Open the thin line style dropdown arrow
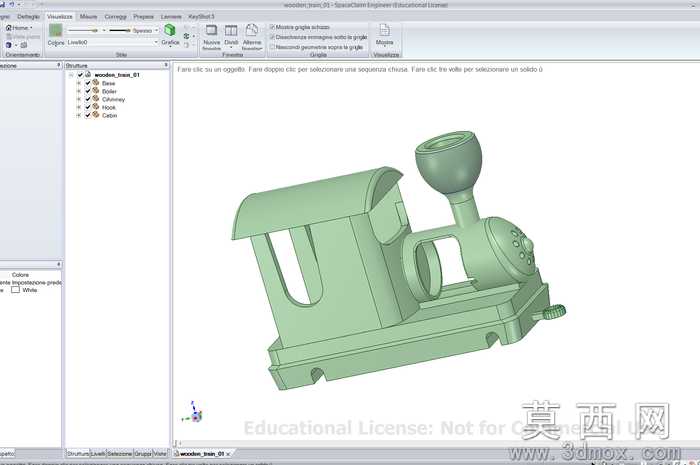 pos(104,31)
